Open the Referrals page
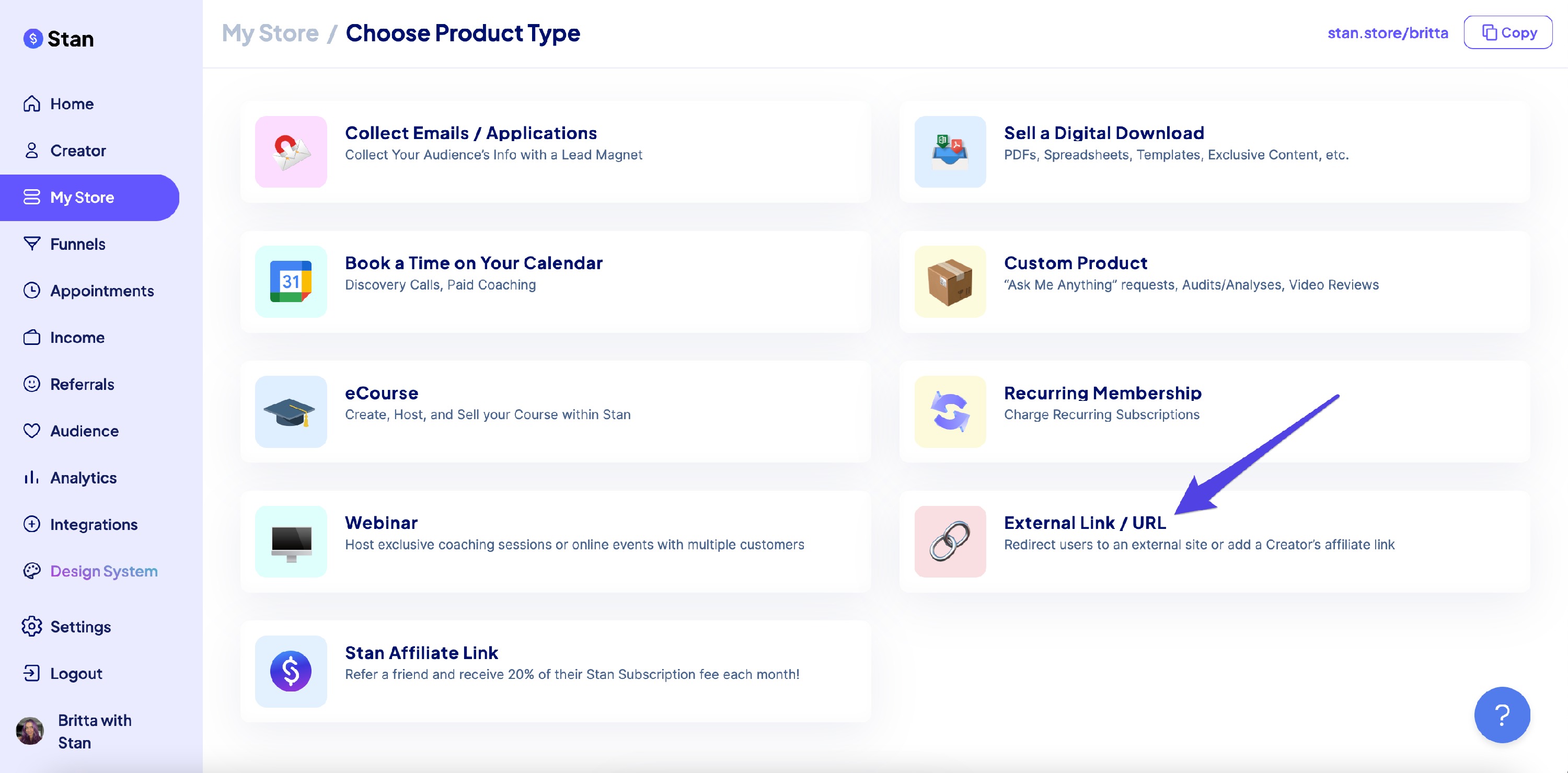The image size is (1568, 773). pyautogui.click(x=82, y=384)
